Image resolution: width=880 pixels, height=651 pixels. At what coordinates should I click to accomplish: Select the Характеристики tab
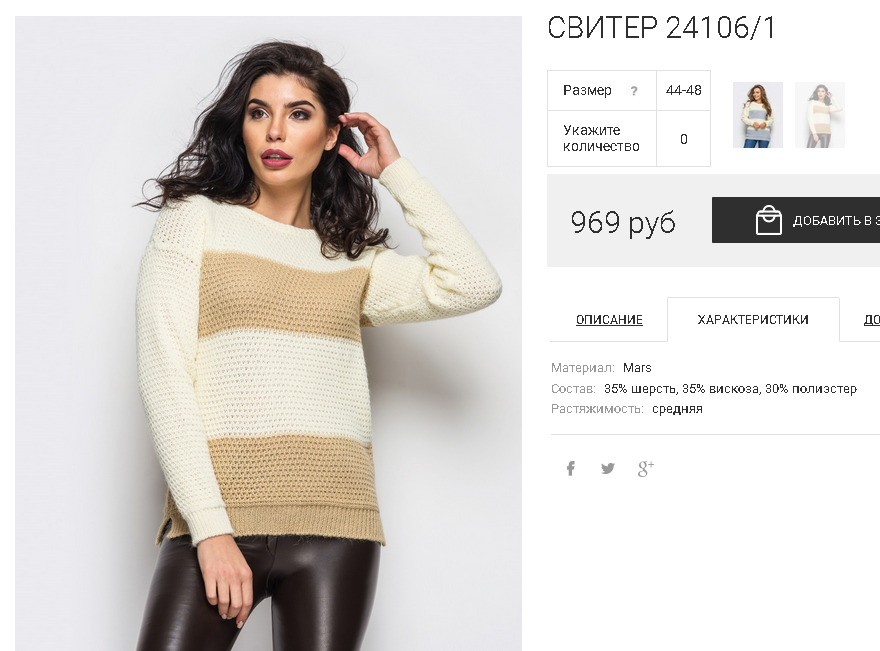(753, 319)
